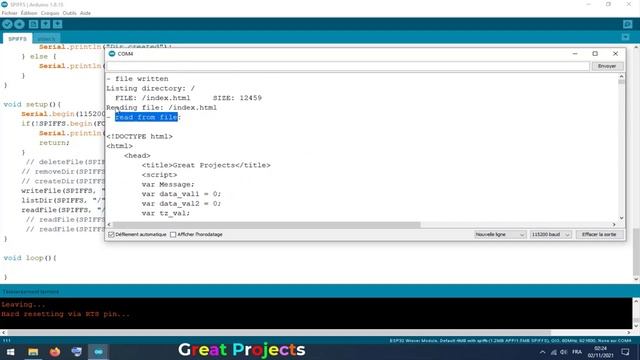Open the notifications action center icon
This screenshot has height=360, width=640.
click(x=625, y=352)
